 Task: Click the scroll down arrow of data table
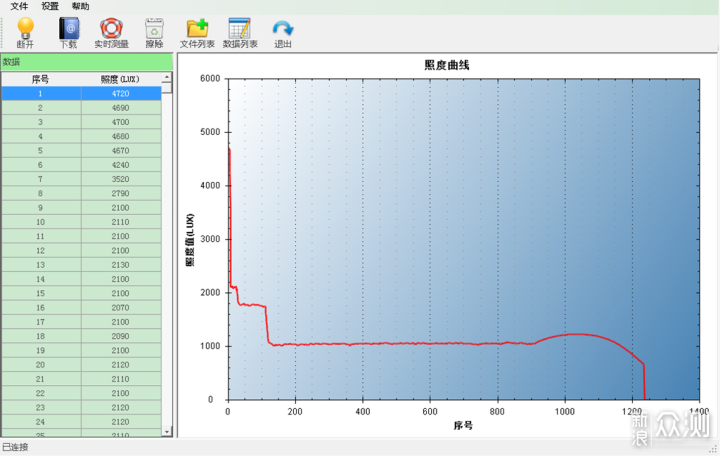coord(167,431)
